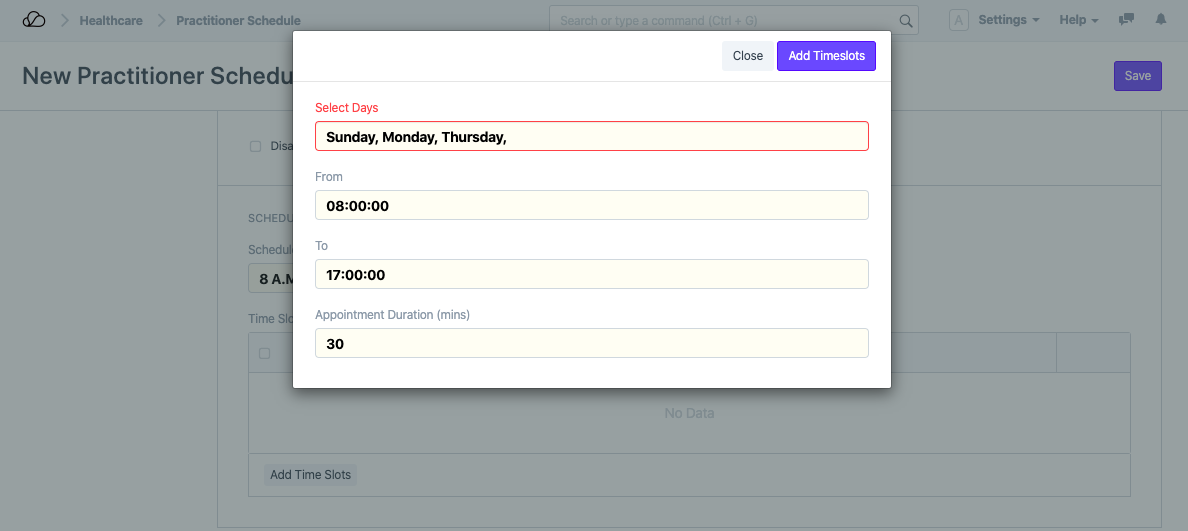Viewport: 1188px width, 531px height.
Task: Click the Appointment Duration input
Action: click(x=591, y=344)
